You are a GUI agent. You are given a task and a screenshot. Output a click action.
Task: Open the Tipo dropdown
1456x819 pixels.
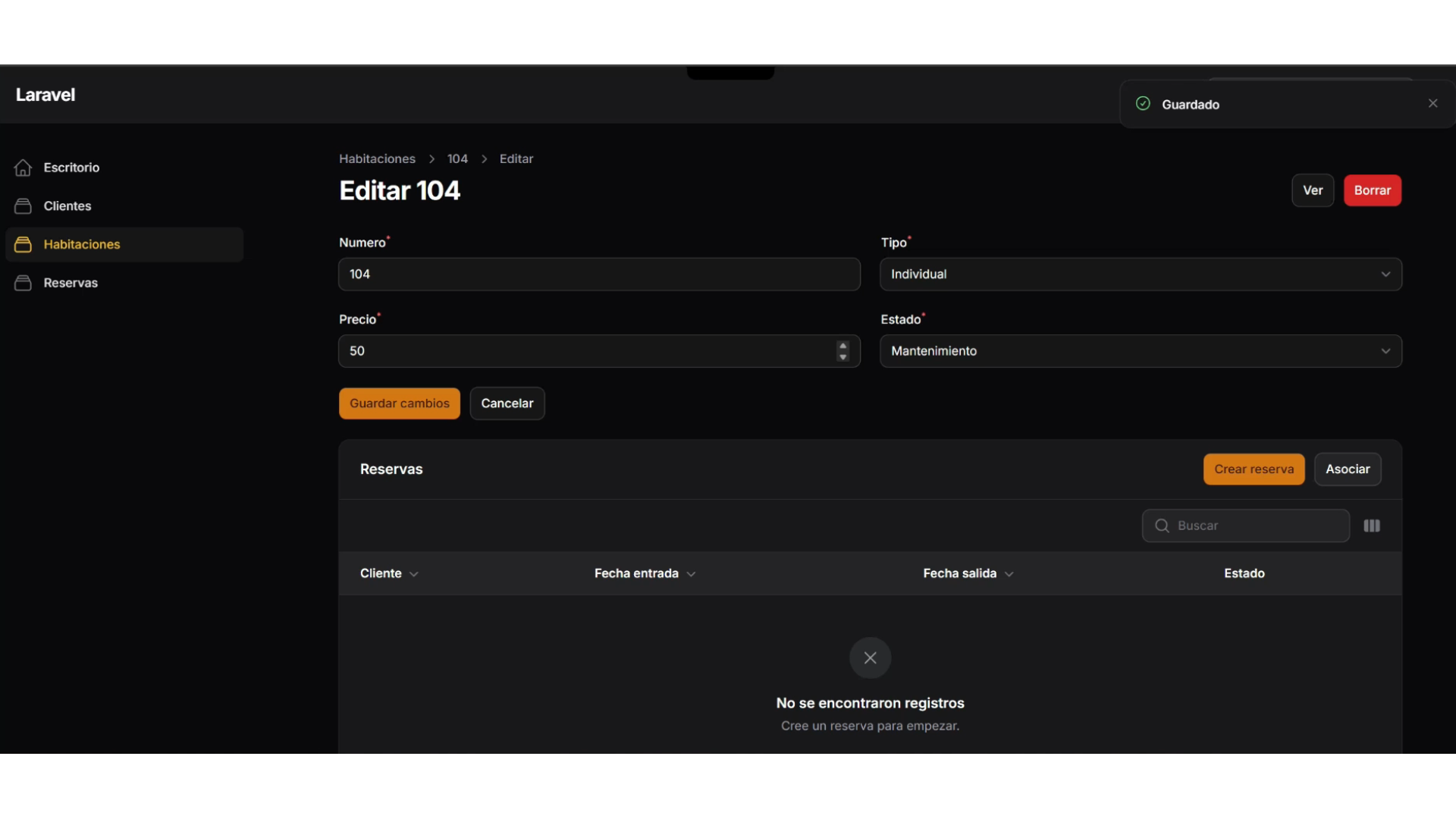point(1140,274)
